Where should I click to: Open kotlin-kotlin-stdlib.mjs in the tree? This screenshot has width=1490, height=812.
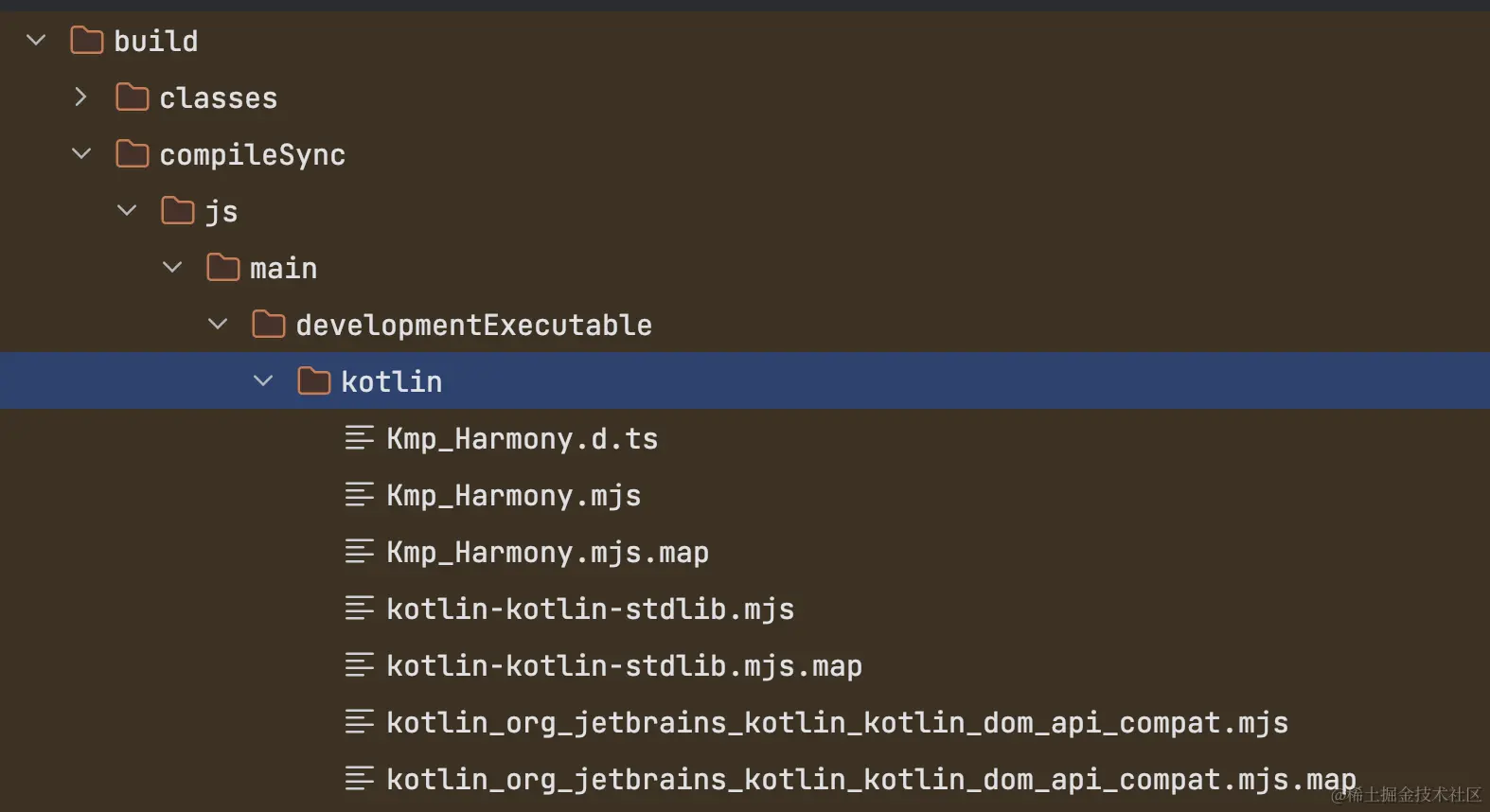(x=590, y=609)
